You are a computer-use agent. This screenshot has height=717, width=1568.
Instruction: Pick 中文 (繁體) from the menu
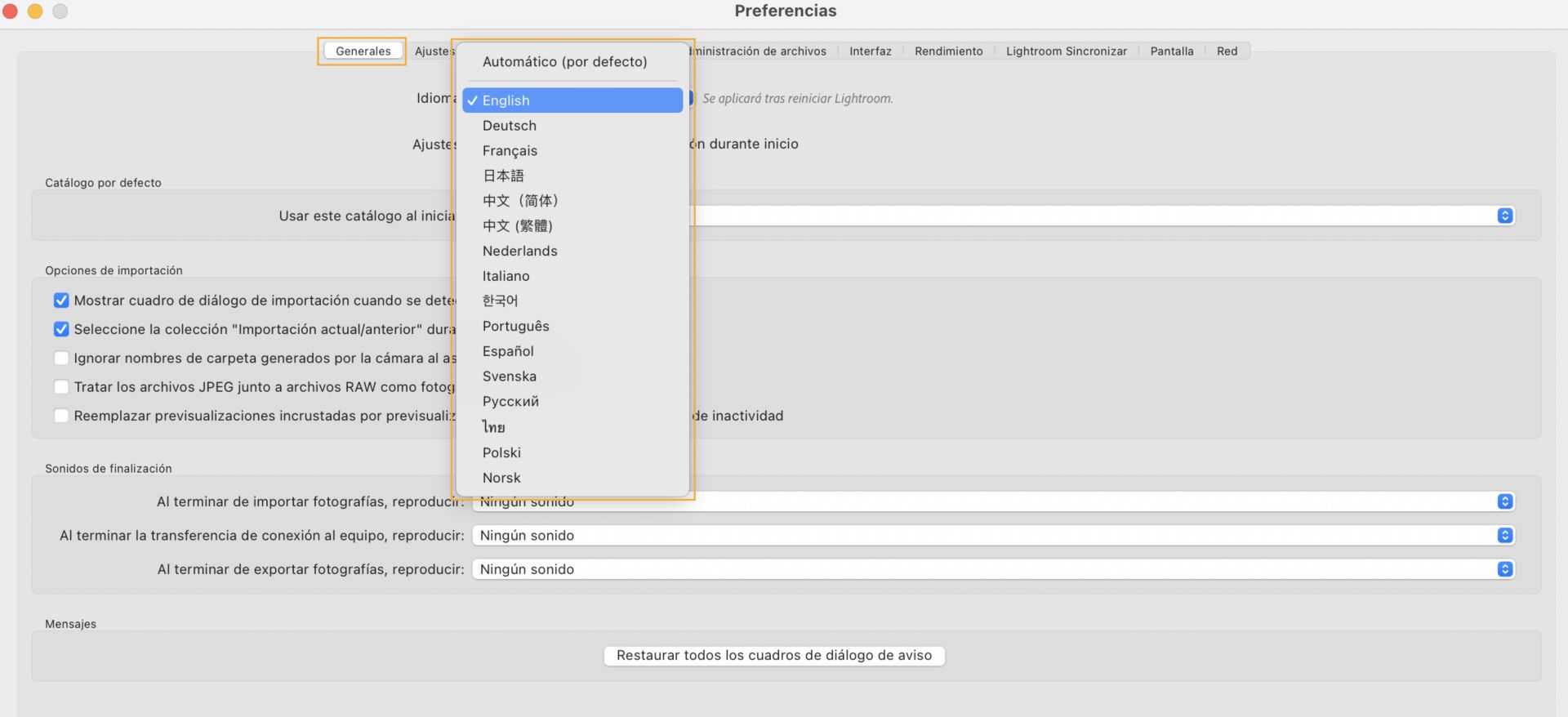[x=572, y=226]
